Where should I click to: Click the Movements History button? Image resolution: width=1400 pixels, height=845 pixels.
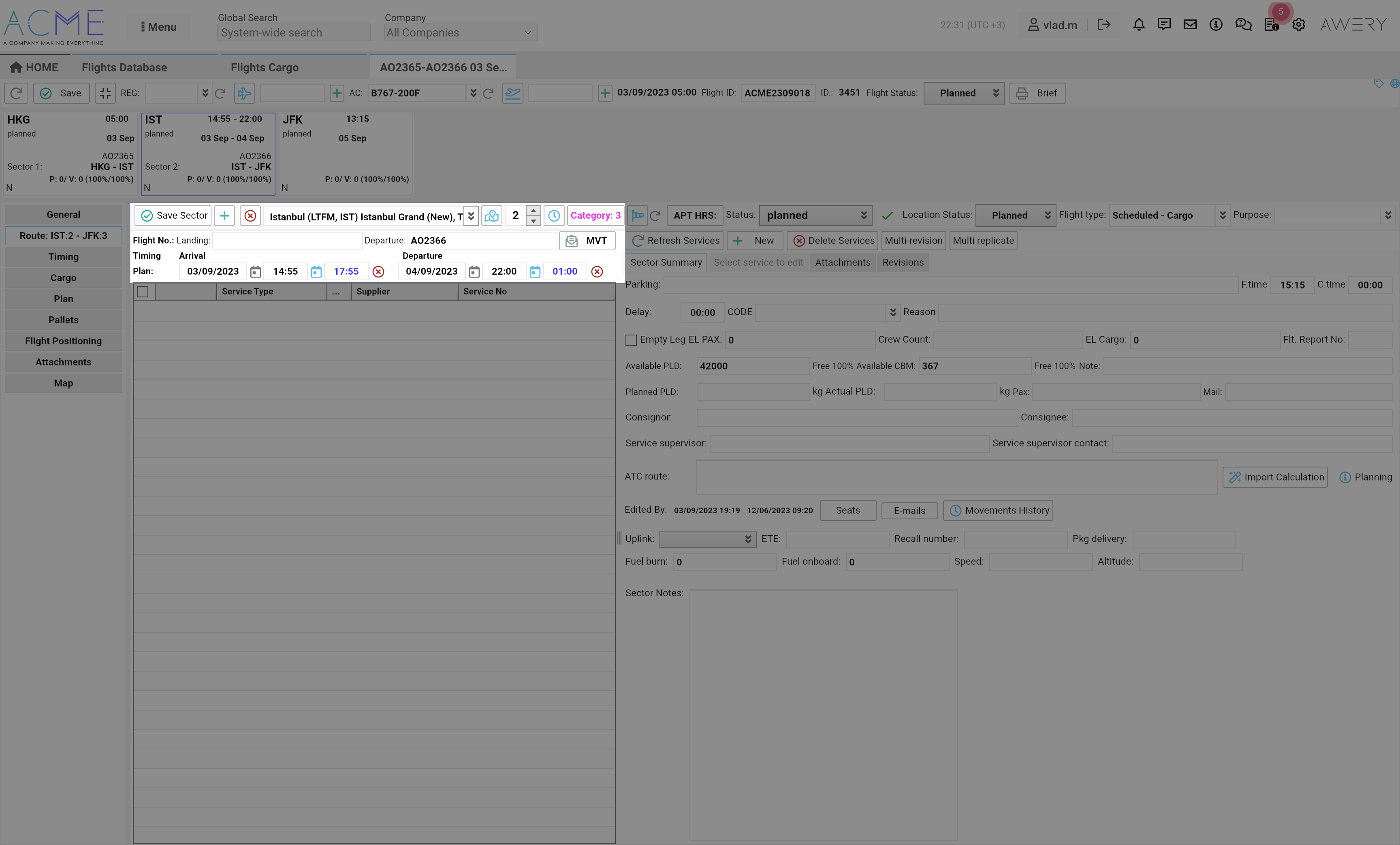(998, 510)
